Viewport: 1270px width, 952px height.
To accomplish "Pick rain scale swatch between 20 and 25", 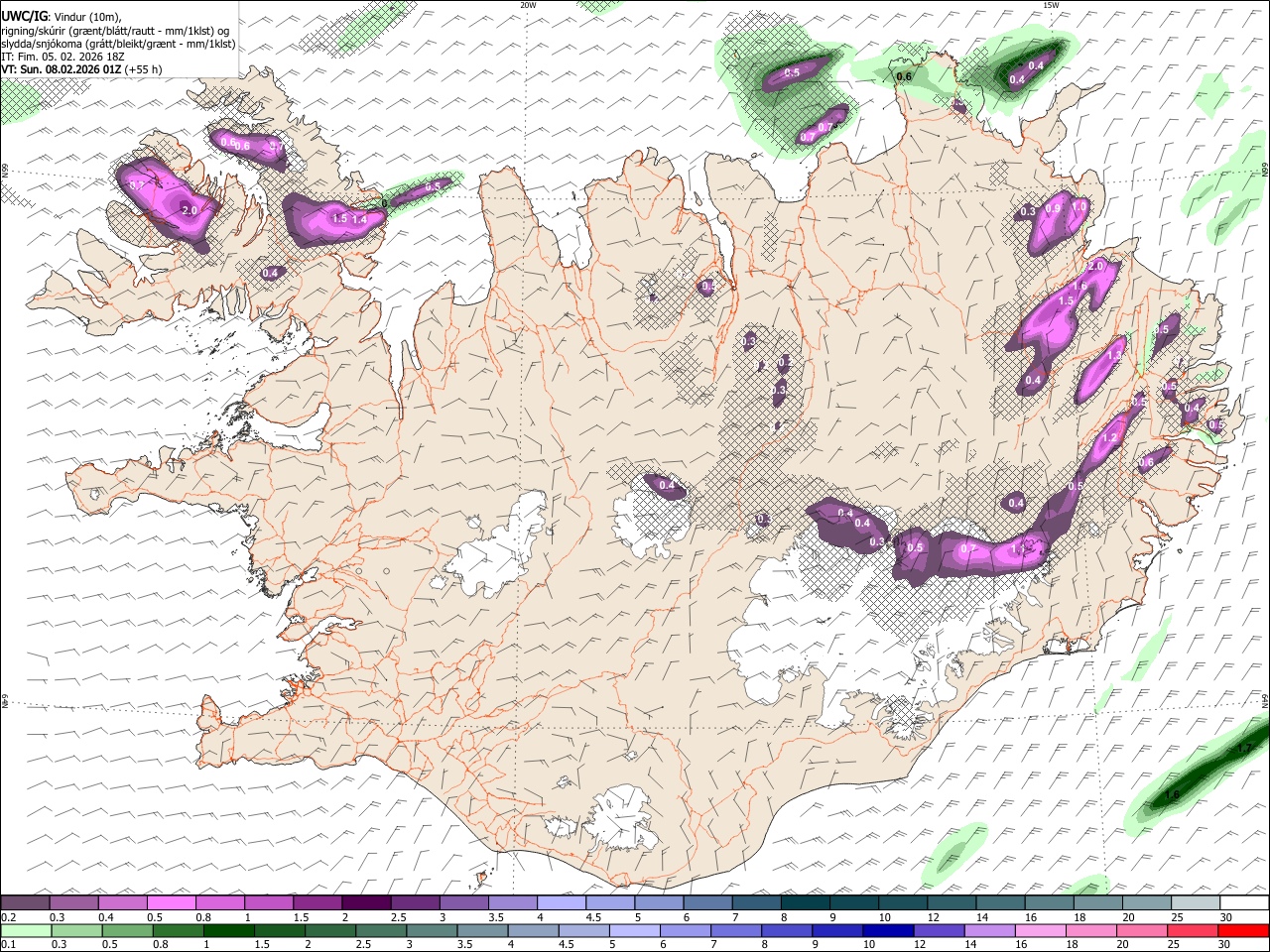I will coord(1142,930).
